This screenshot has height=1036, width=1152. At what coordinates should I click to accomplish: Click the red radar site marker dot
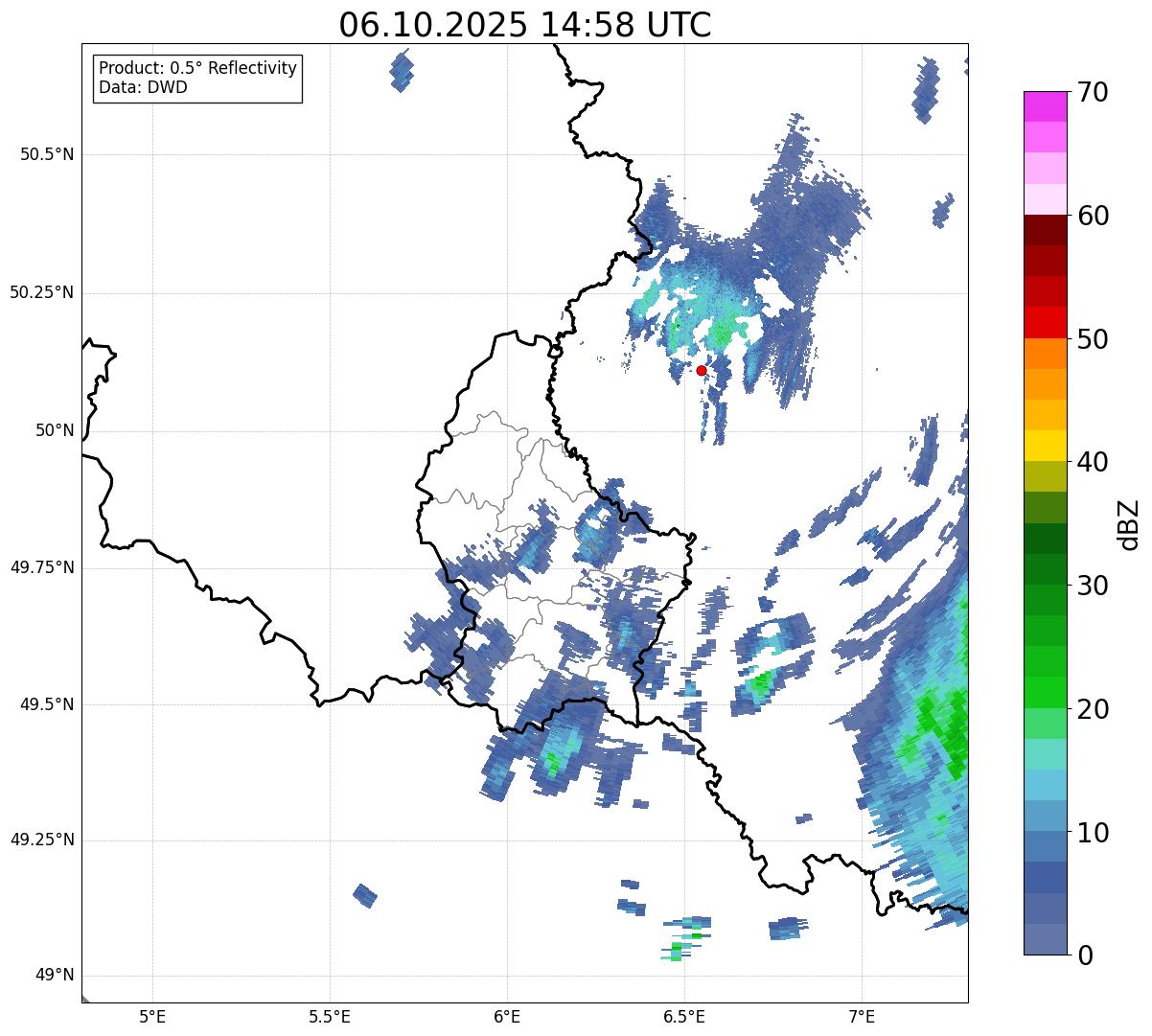pyautogui.click(x=702, y=370)
